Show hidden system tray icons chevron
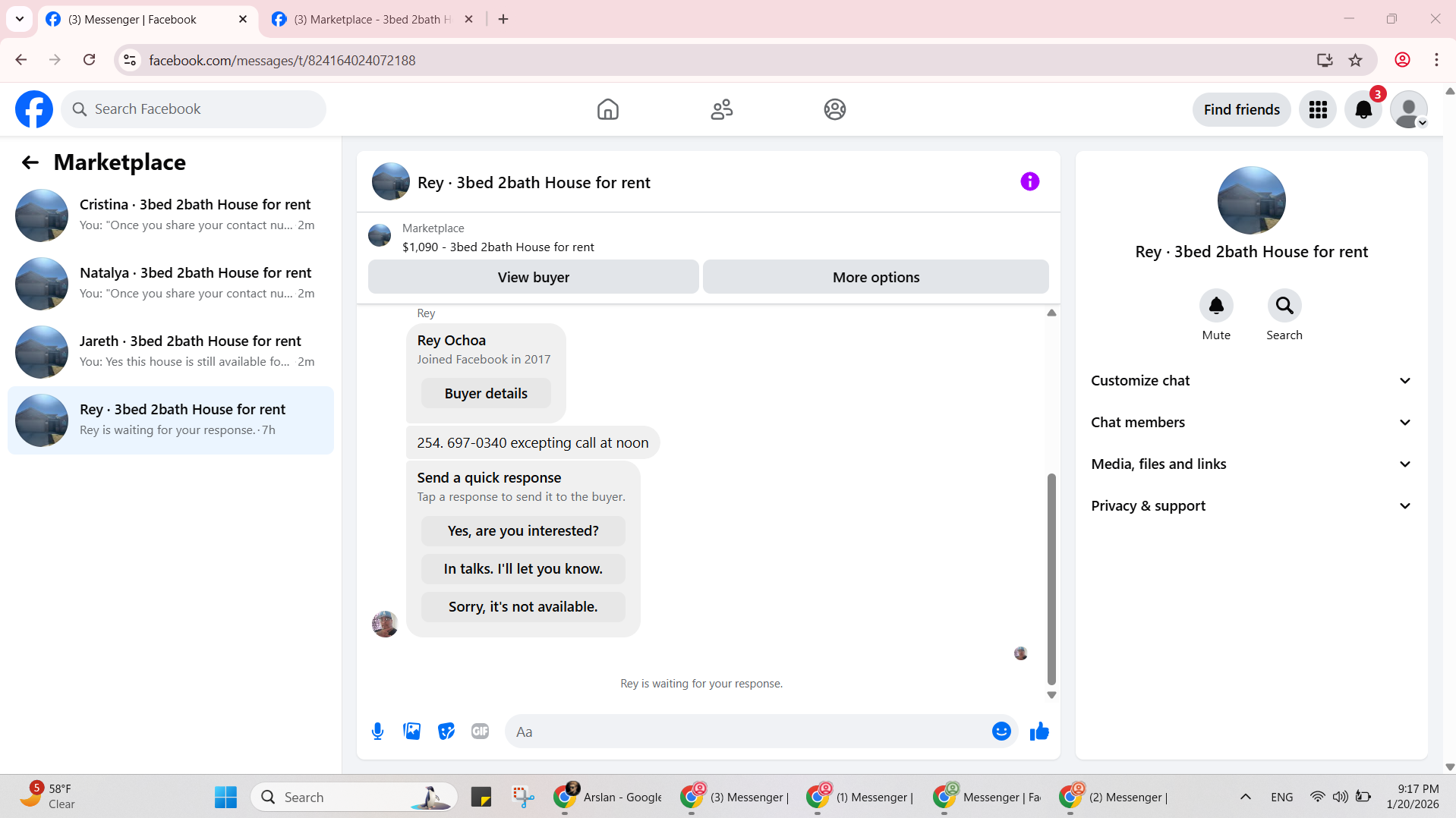 pos(1245,797)
